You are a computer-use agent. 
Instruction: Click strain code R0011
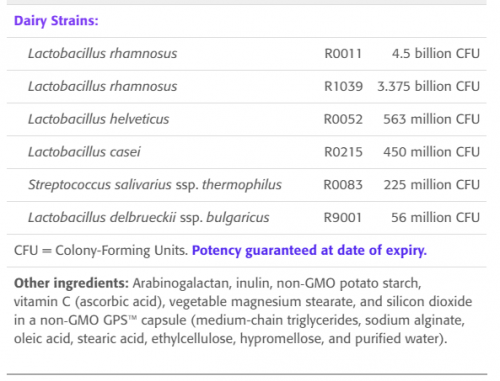tap(343, 54)
